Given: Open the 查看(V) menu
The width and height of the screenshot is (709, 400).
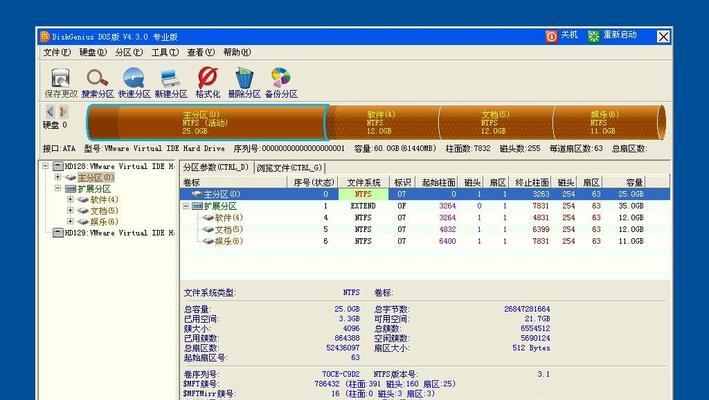Looking at the screenshot, I should 201,52.
